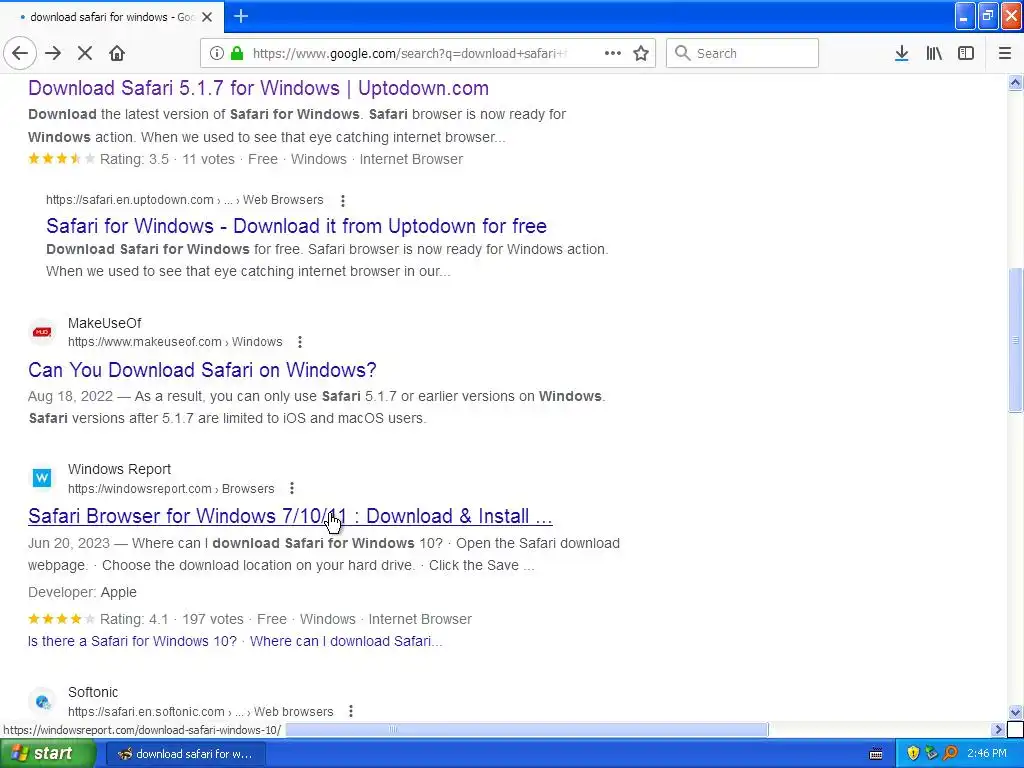Click the windowsreport.com Browsers breadcrumb

coord(171,488)
